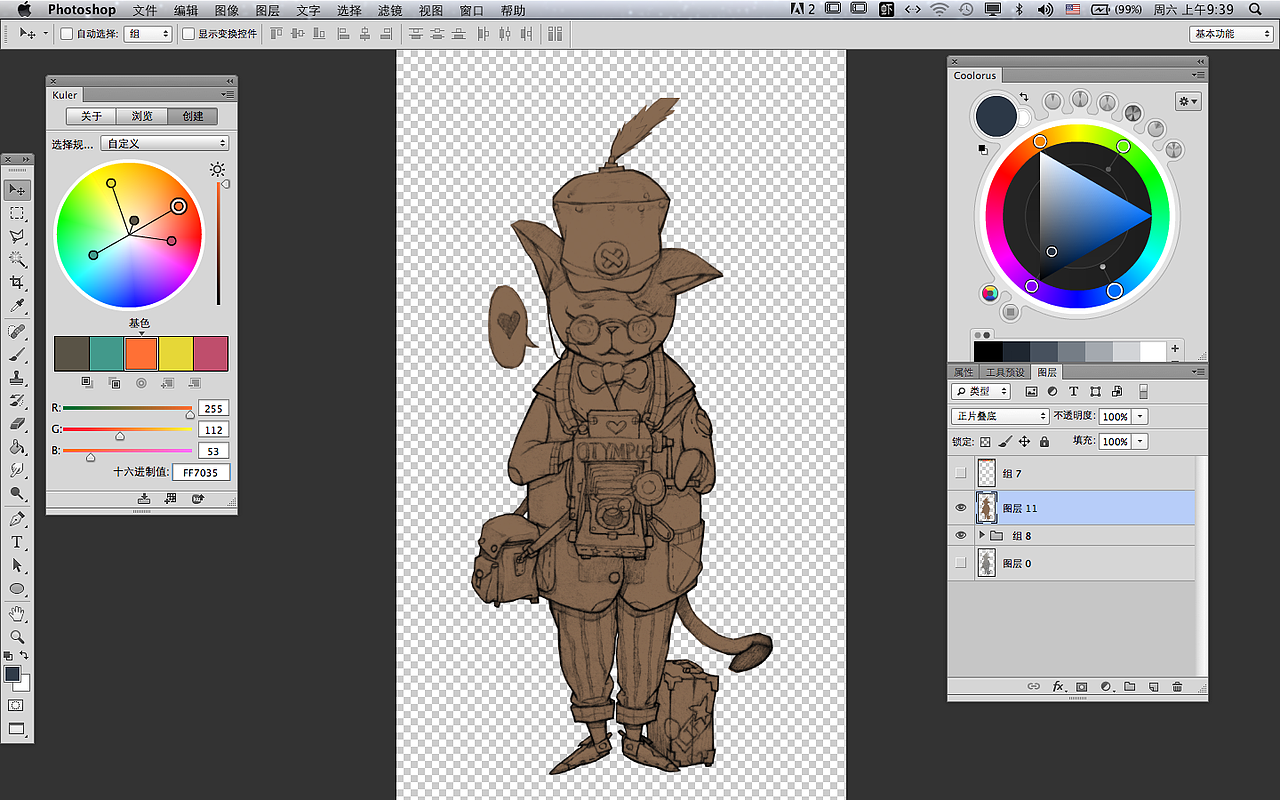The height and width of the screenshot is (800, 1280).
Task: Select the Hand tool
Action: 17,613
